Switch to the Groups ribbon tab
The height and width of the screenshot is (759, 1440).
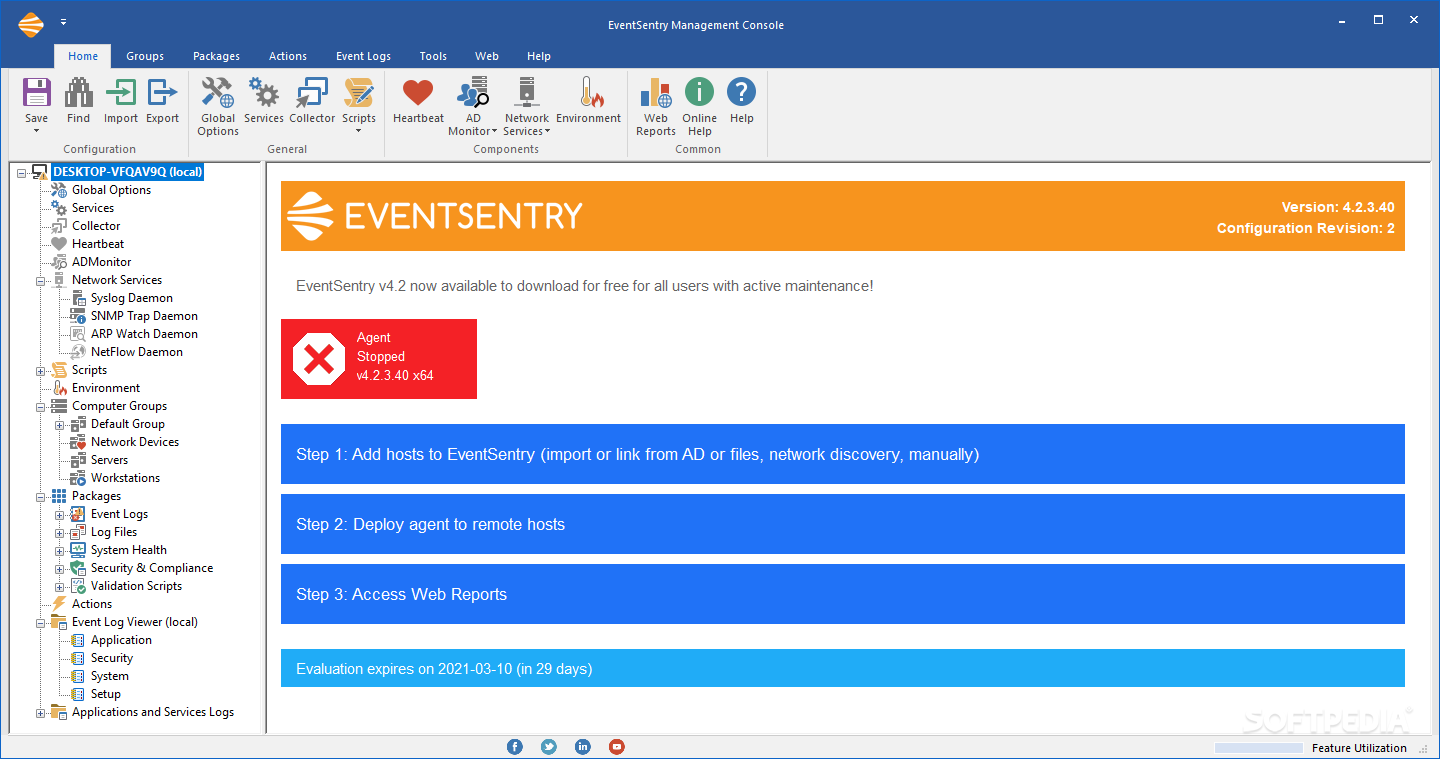point(145,56)
